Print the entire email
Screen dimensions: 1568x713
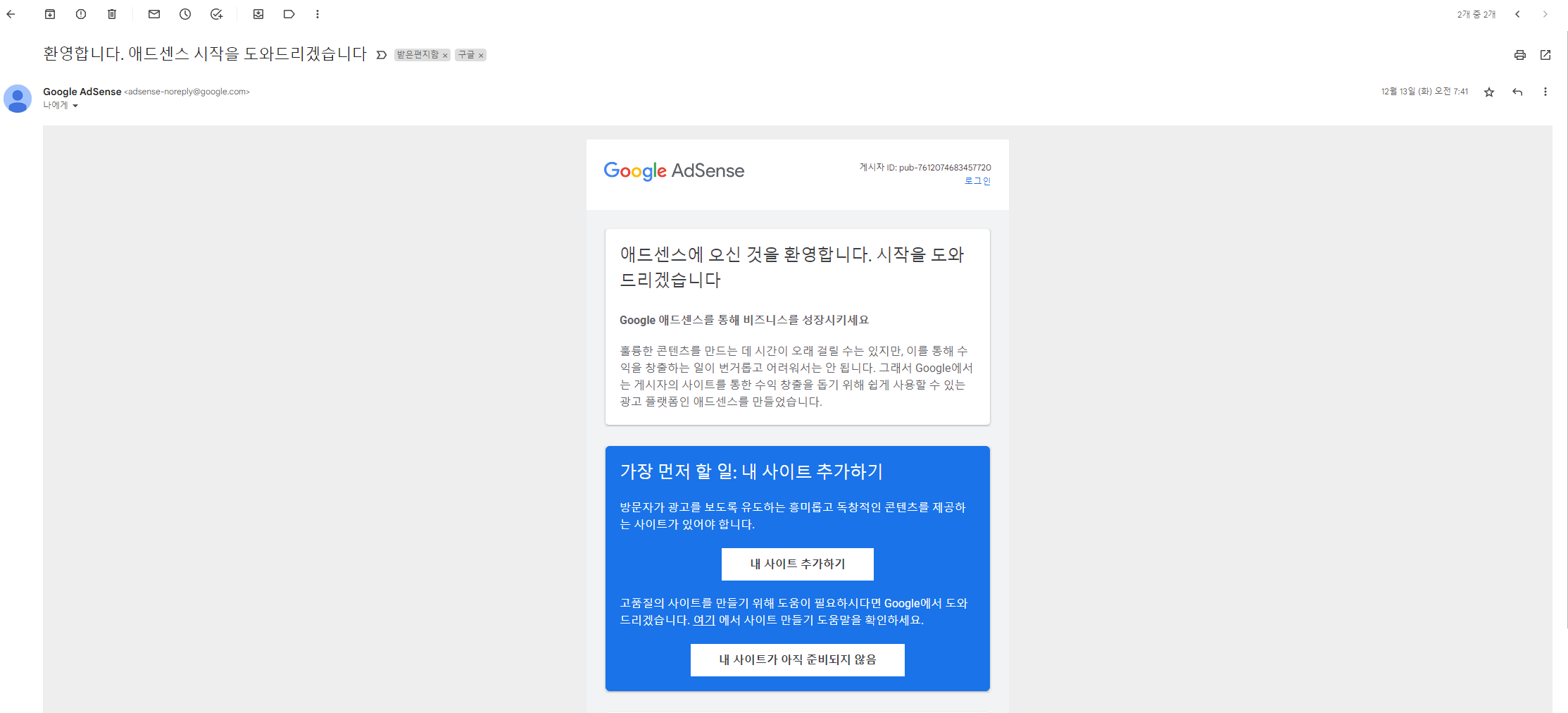pos(1520,55)
